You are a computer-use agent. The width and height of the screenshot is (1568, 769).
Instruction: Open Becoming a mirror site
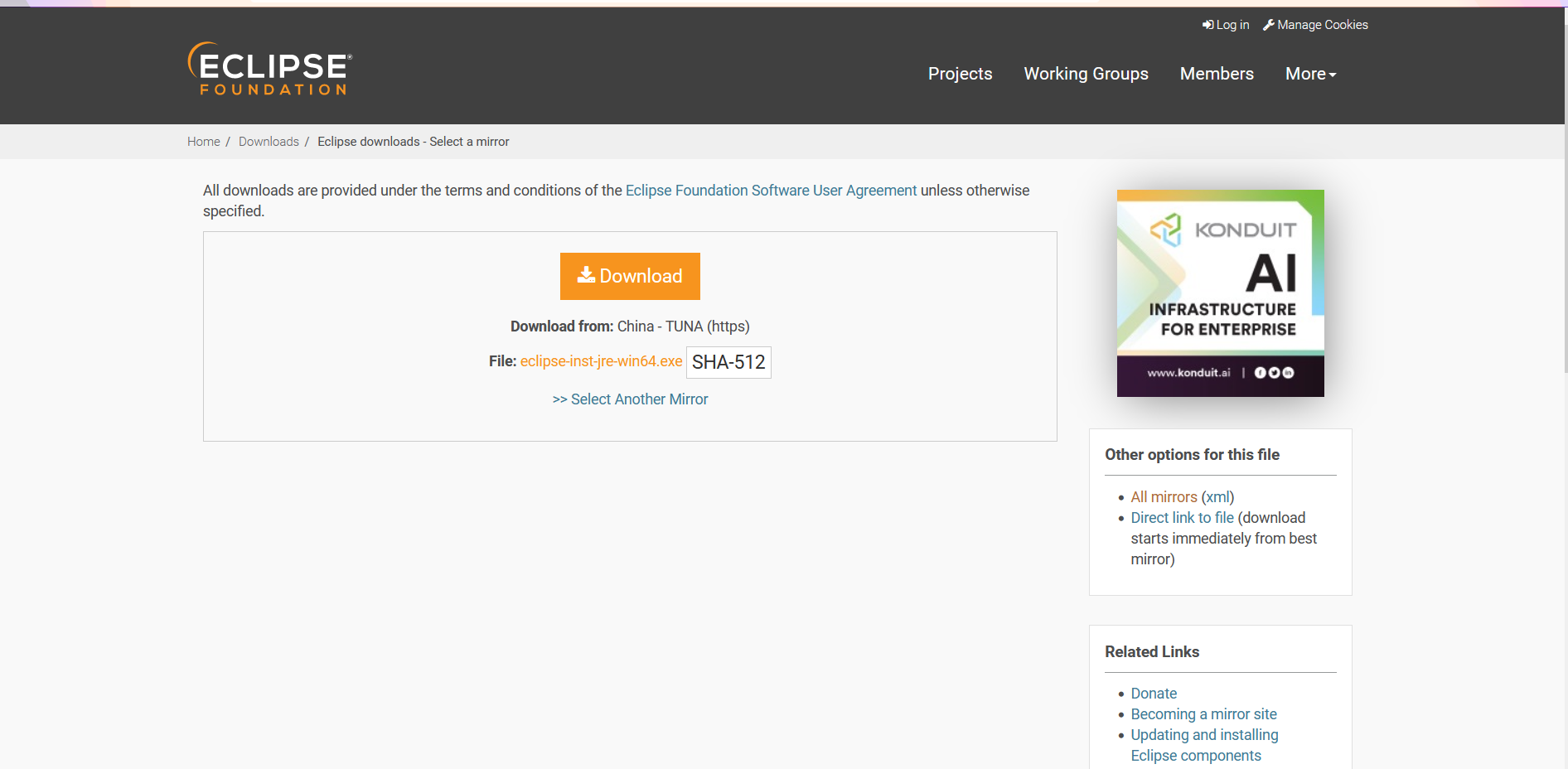tap(1203, 714)
